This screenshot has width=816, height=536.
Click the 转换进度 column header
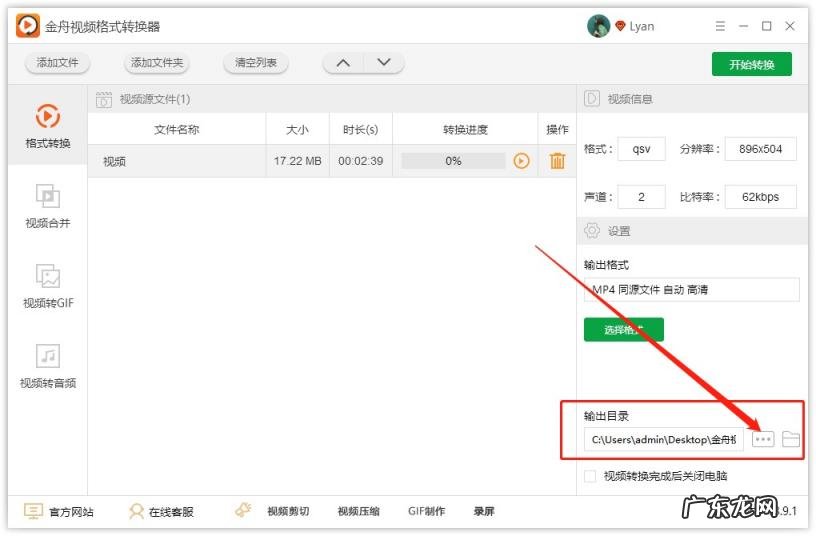(x=465, y=130)
